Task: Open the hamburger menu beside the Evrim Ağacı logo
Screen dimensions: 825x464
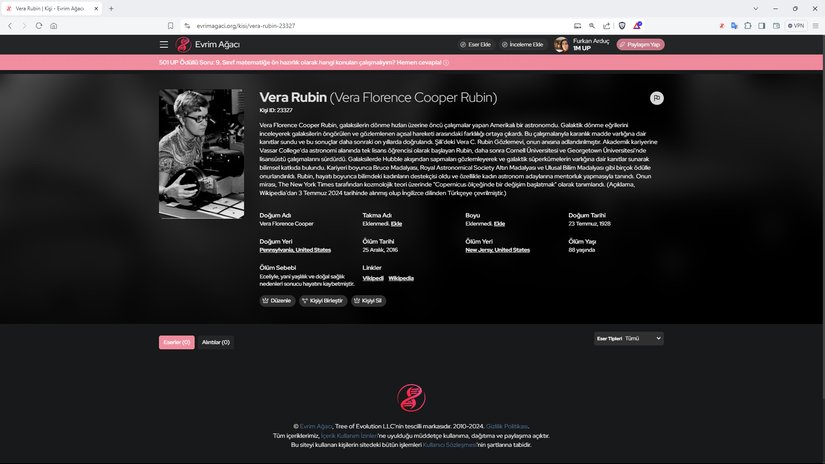Action: point(164,45)
